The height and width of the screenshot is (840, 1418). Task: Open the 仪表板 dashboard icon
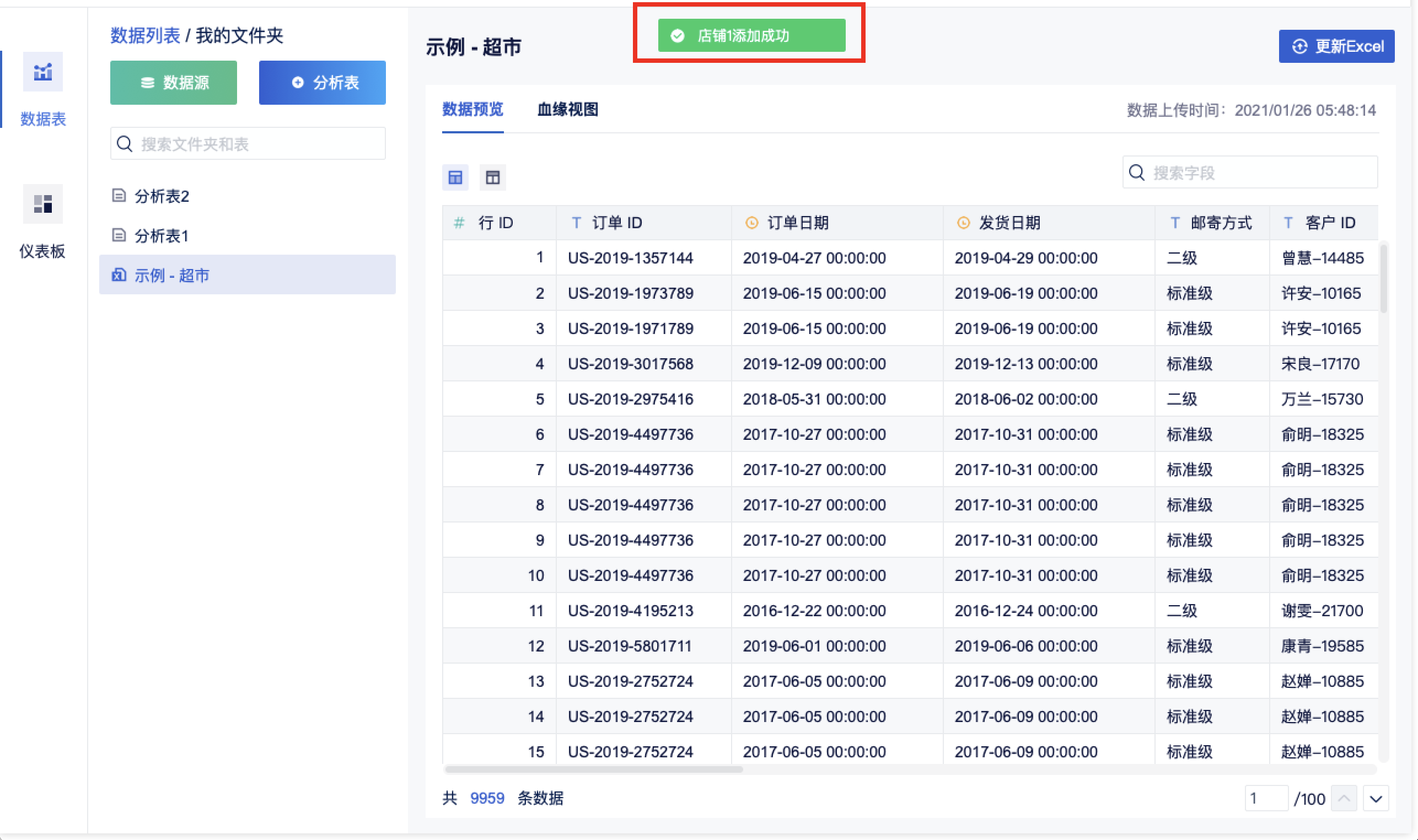click(42, 204)
